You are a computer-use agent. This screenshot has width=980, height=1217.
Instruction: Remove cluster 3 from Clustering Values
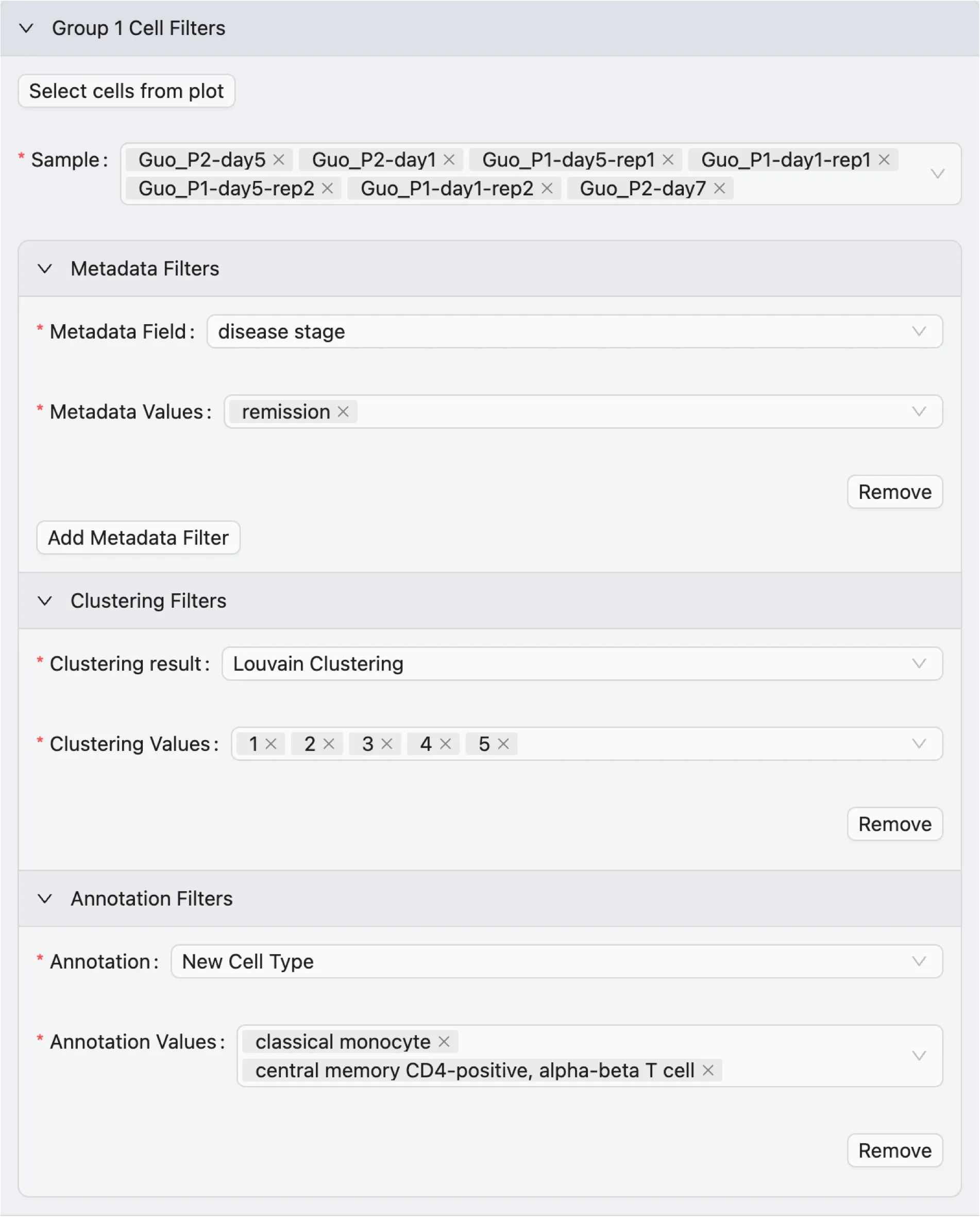coord(387,744)
